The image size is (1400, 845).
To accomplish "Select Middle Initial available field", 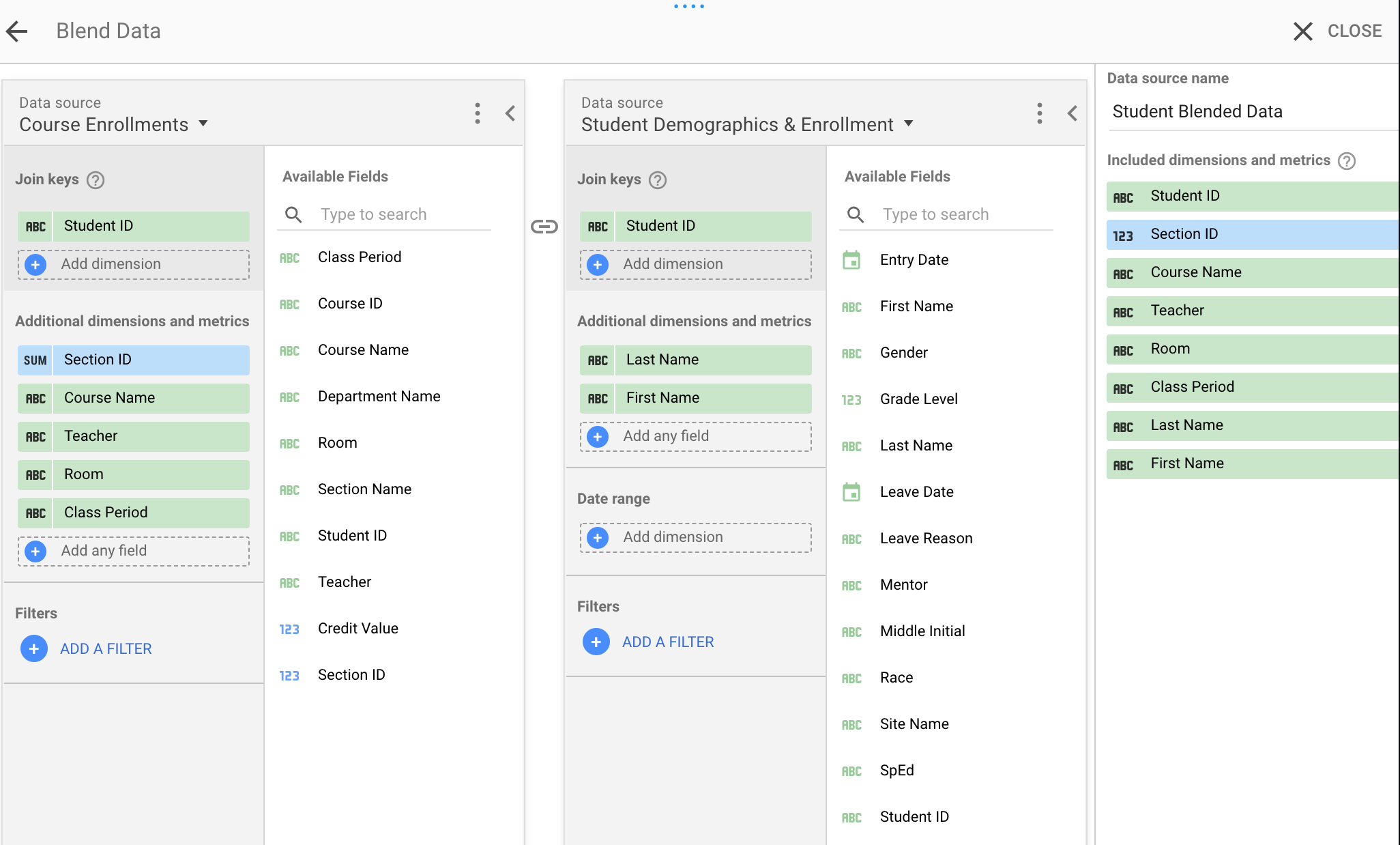I will pos(922,631).
